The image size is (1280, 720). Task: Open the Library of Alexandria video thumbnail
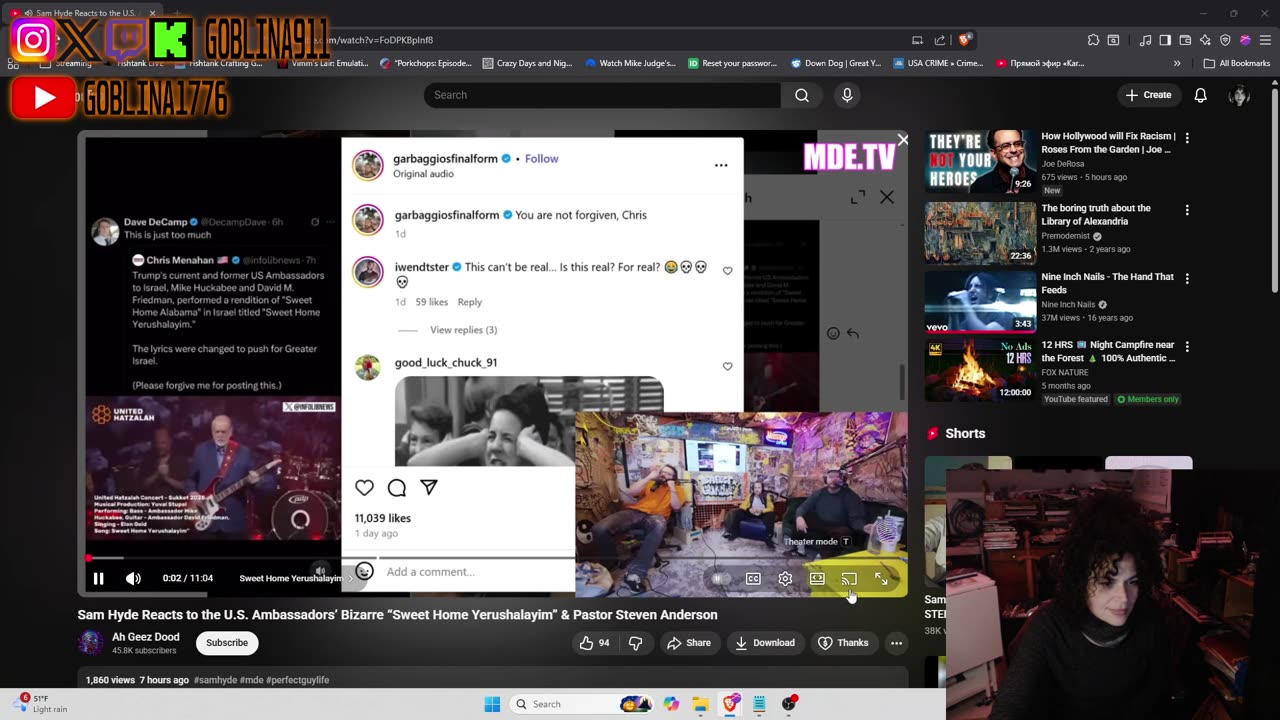[x=980, y=233]
